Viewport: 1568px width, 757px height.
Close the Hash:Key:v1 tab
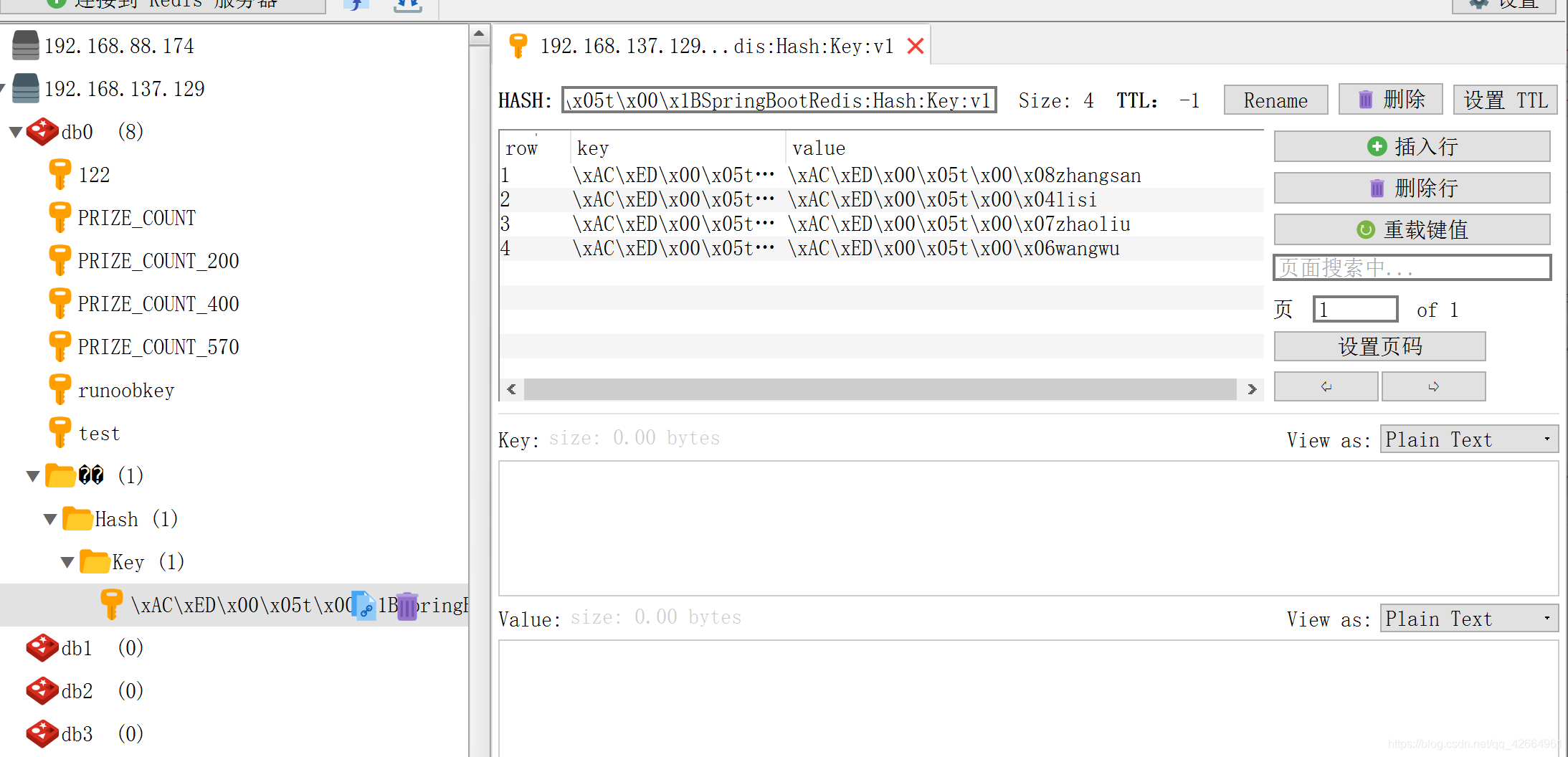pos(915,46)
